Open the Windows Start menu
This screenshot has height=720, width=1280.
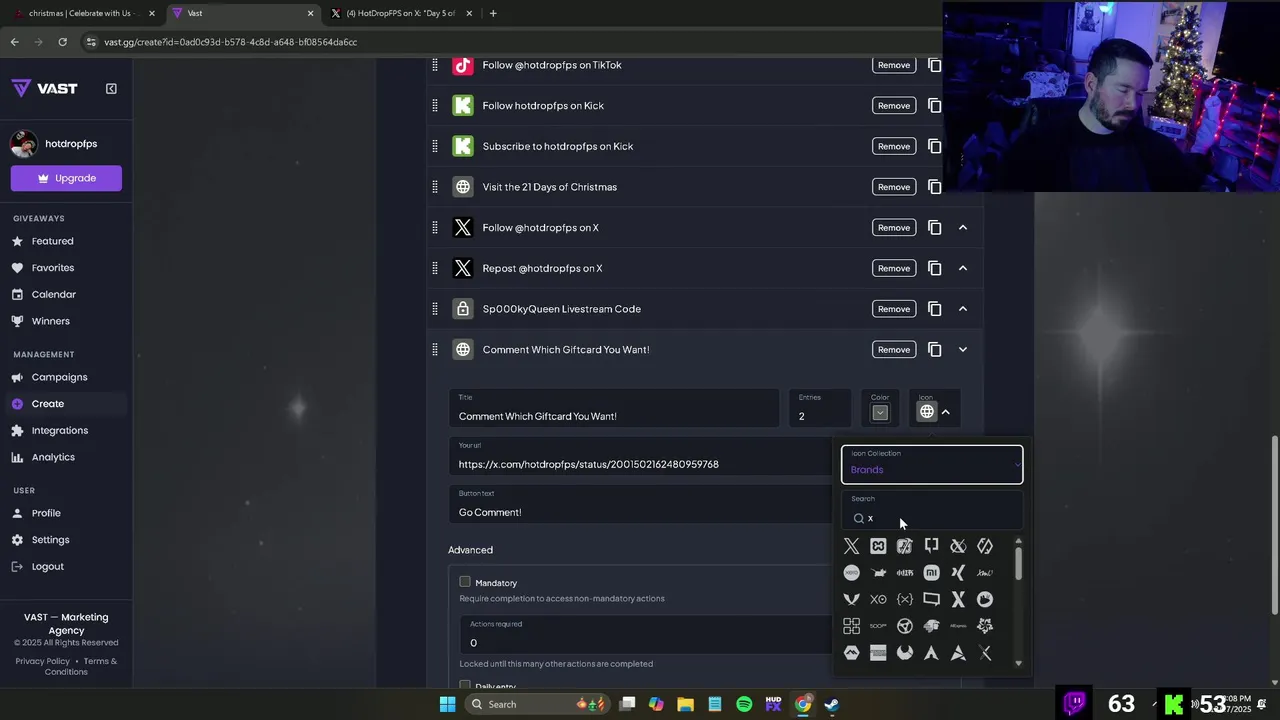[448, 704]
